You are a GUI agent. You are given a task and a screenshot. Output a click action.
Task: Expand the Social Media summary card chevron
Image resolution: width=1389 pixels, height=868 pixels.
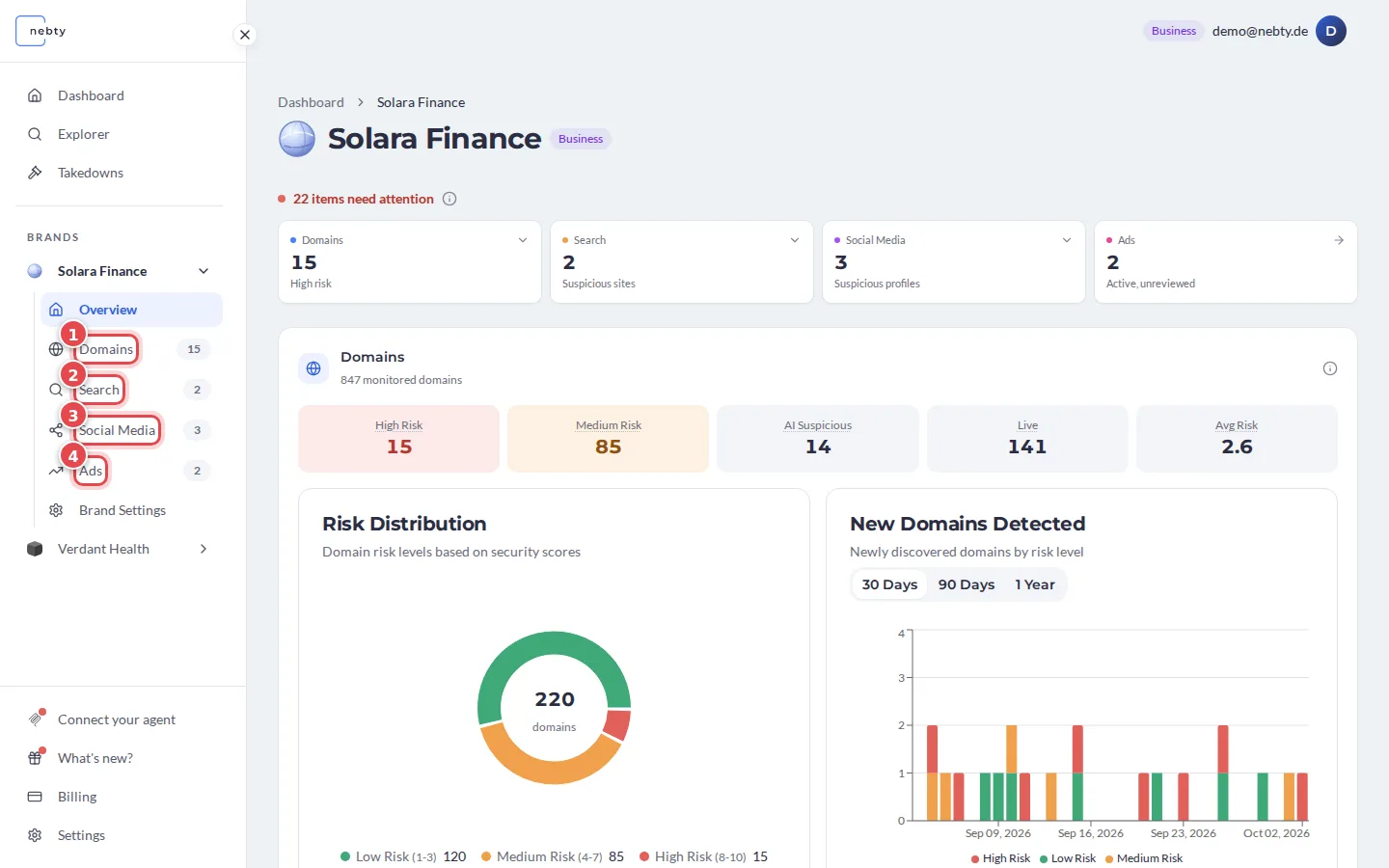1067,240
